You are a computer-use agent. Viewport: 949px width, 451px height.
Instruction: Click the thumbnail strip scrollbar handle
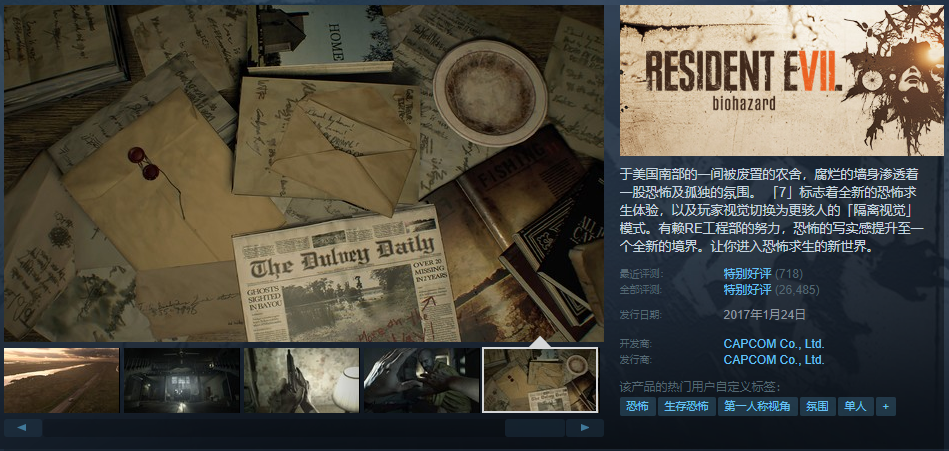(x=535, y=428)
